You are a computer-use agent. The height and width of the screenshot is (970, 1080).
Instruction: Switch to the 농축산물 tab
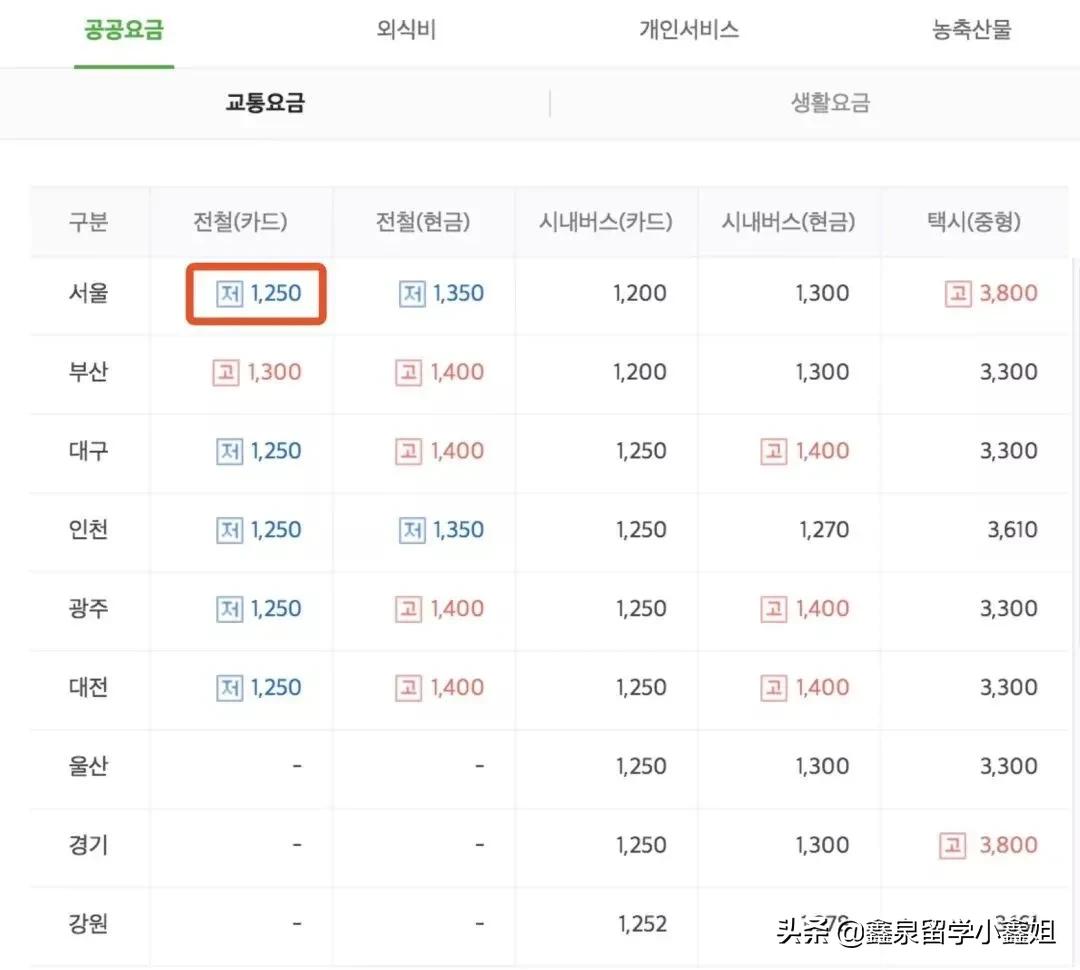point(969,30)
